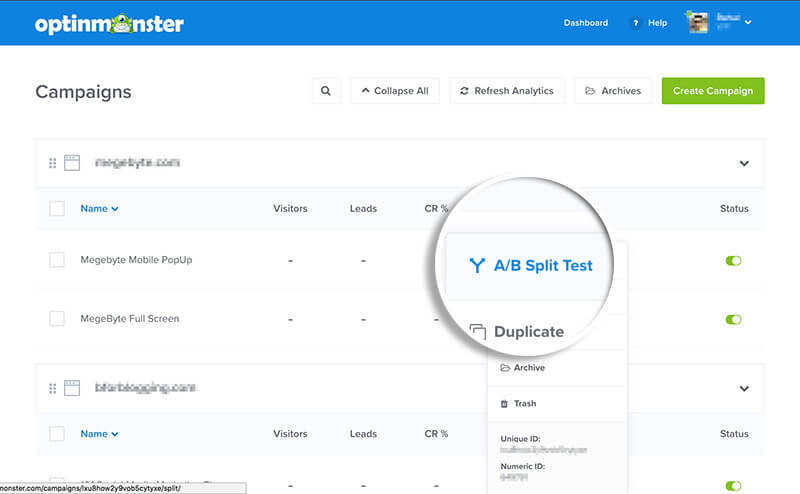This screenshot has height=494, width=800.
Task: Click the Status column header in second table
Action: pyautogui.click(x=734, y=434)
